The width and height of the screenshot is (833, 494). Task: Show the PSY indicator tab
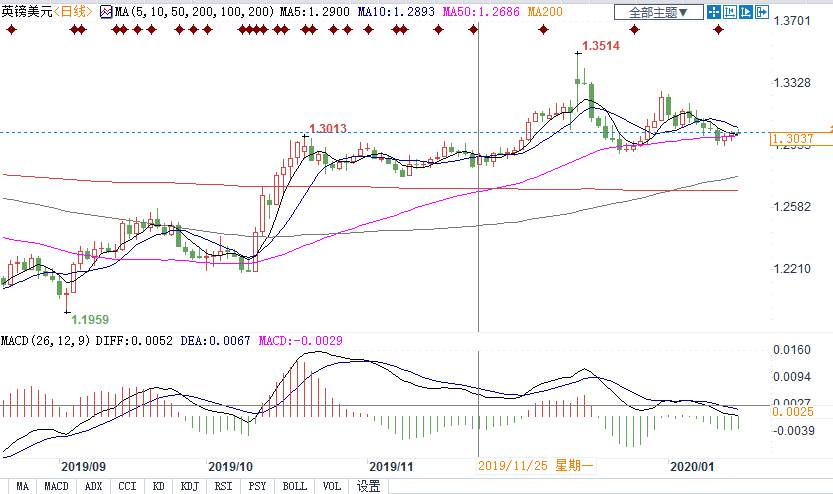coord(258,486)
